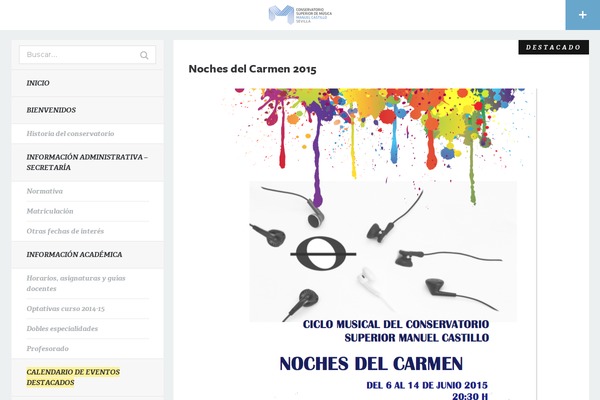Open the Noches del Carmen poster image
Image resolution: width=600 pixels, height=400 pixels.
click(x=379, y=244)
